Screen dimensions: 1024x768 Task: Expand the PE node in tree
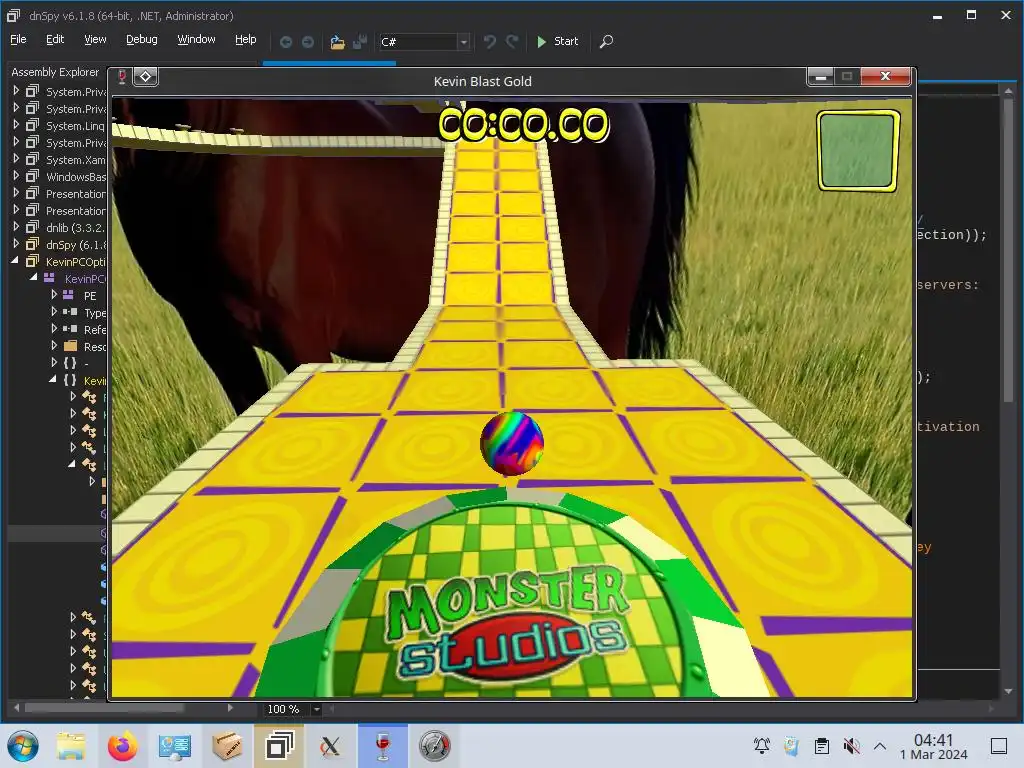(x=54, y=295)
